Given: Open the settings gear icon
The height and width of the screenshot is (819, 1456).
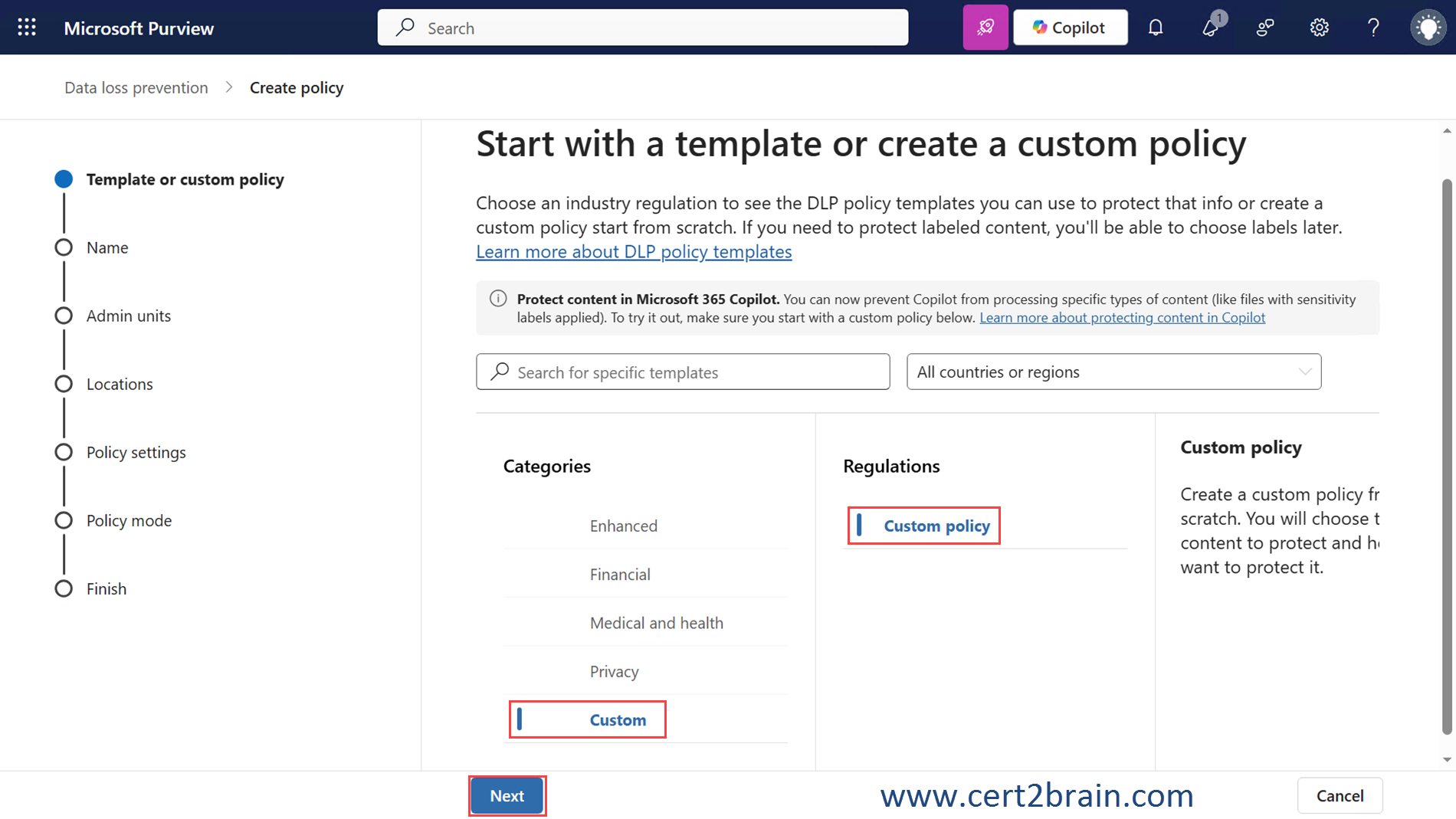Looking at the screenshot, I should coord(1319,28).
